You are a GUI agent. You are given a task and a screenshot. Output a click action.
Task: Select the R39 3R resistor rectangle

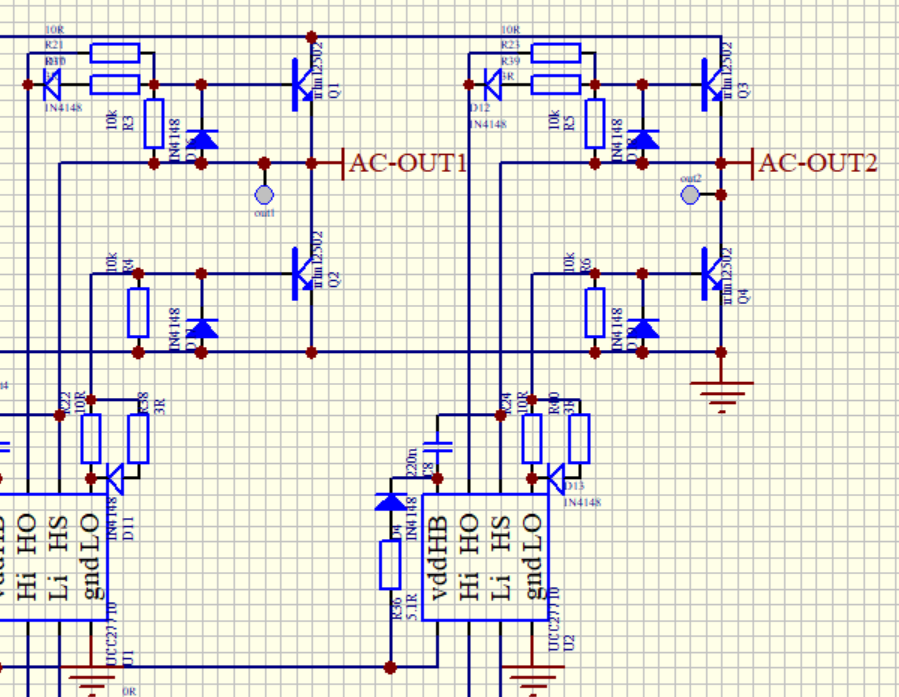pyautogui.click(x=556, y=84)
